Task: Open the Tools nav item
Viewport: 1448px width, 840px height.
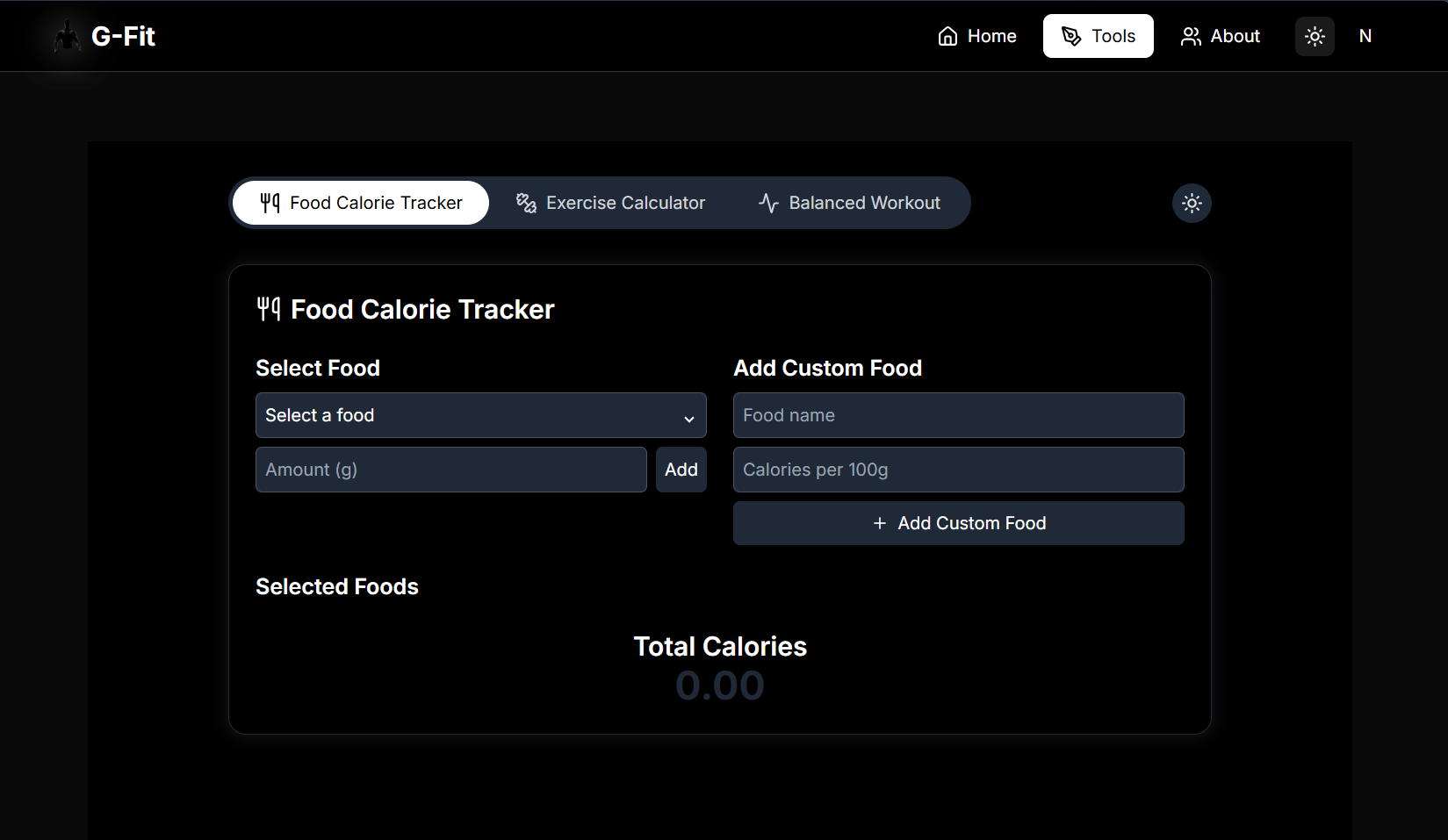Action: click(x=1099, y=36)
